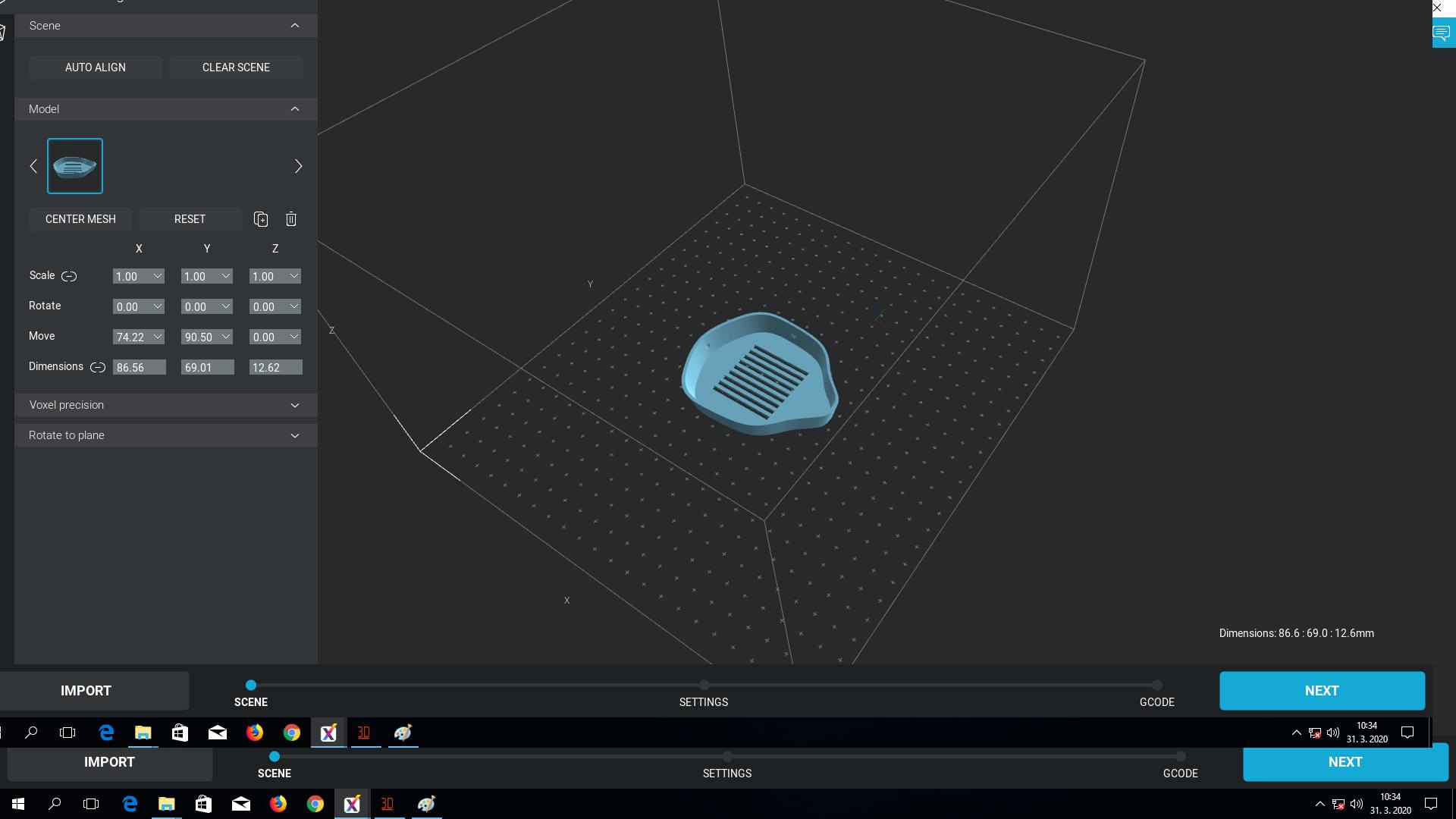Click the AUTO ALIGN button

pyautogui.click(x=96, y=67)
